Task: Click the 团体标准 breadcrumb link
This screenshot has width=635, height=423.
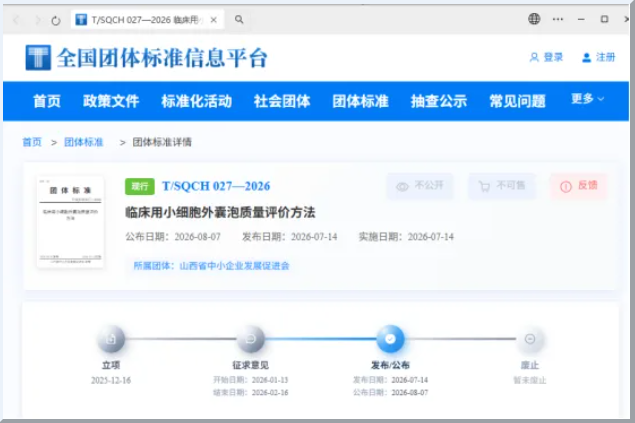Action: pos(83,142)
